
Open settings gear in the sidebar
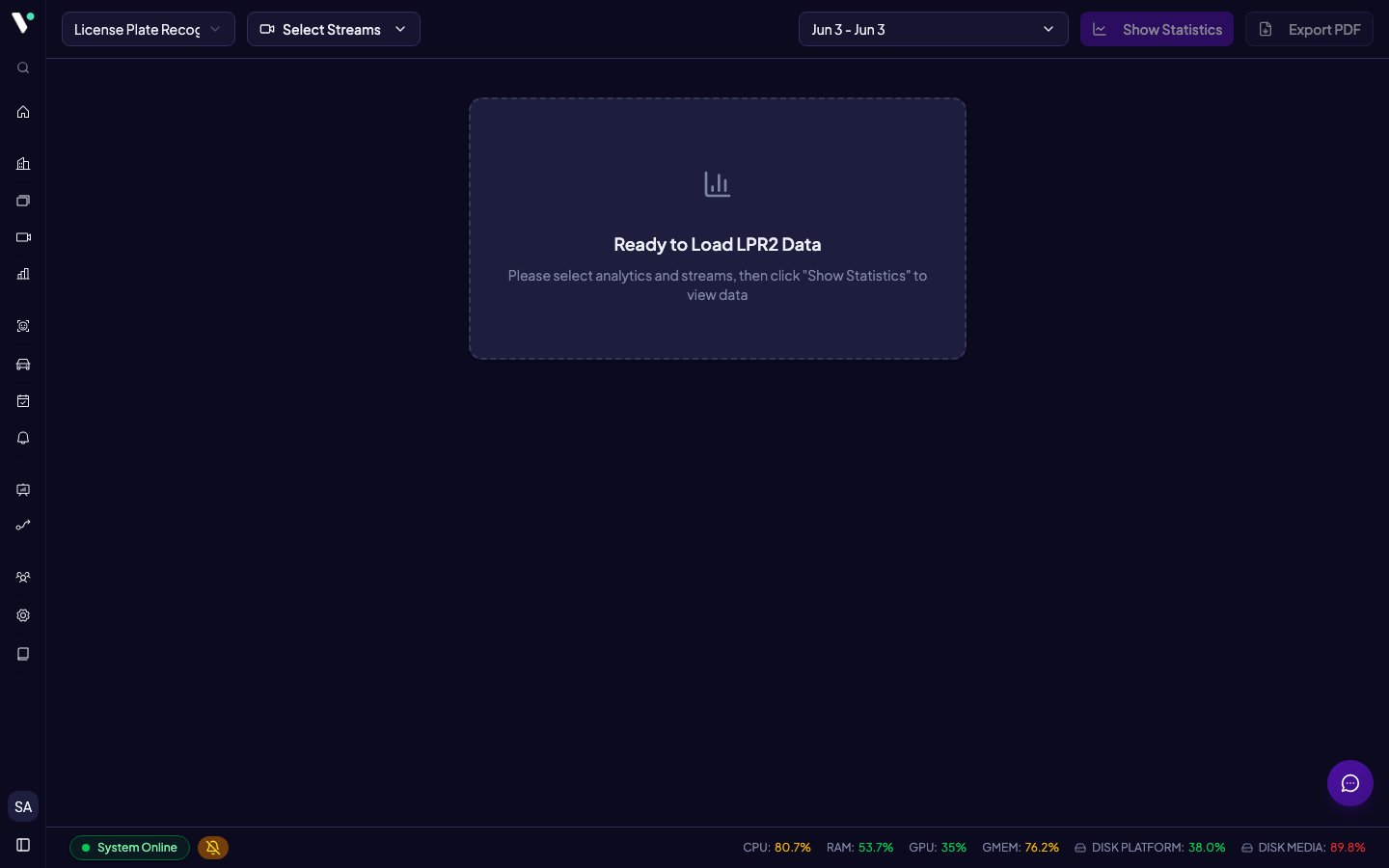click(x=23, y=615)
